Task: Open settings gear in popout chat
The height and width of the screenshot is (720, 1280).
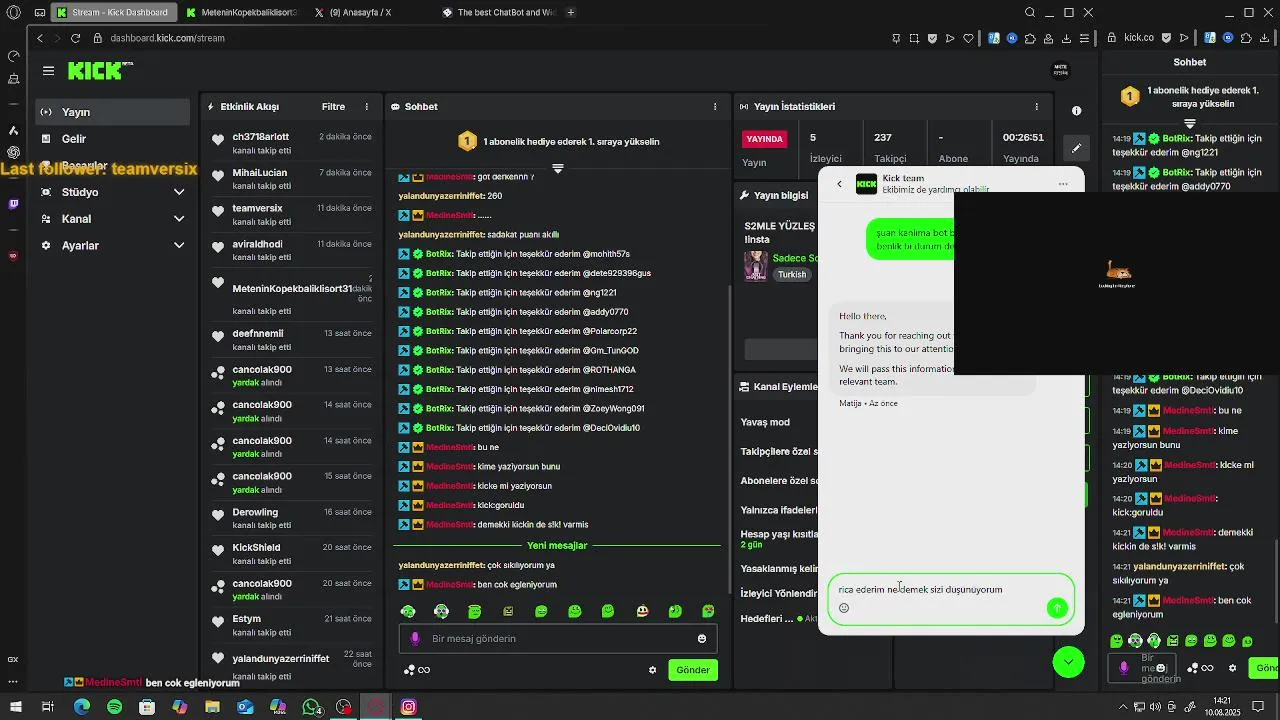Action: (1233, 668)
